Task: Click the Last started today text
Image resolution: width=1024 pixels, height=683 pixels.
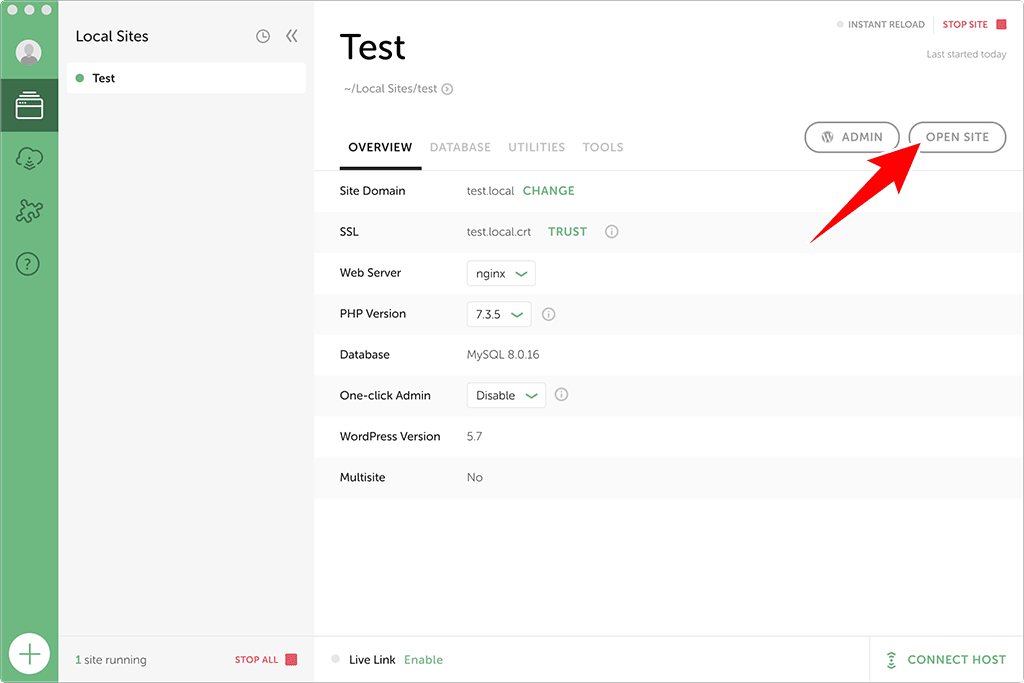Action: [x=966, y=54]
